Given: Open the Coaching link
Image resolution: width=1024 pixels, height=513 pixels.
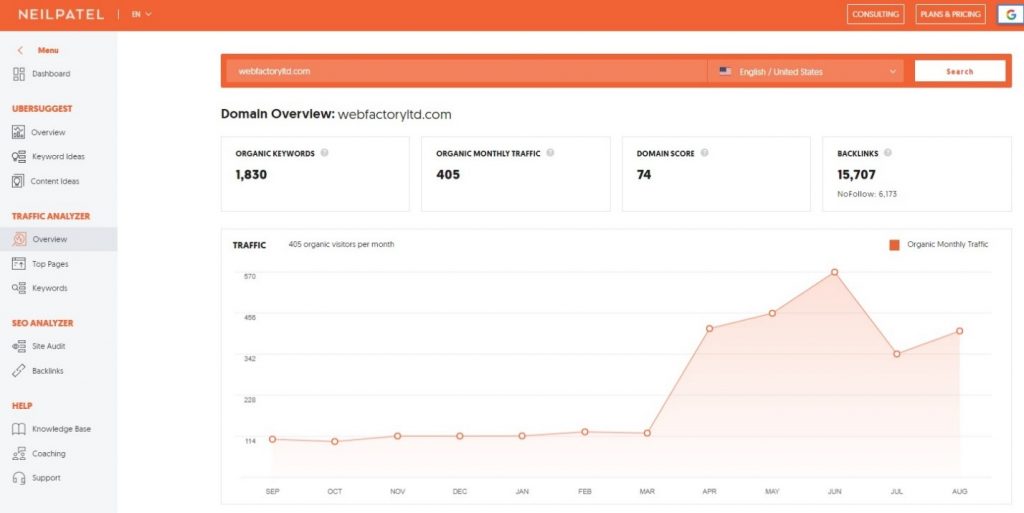Looking at the screenshot, I should coord(49,454).
